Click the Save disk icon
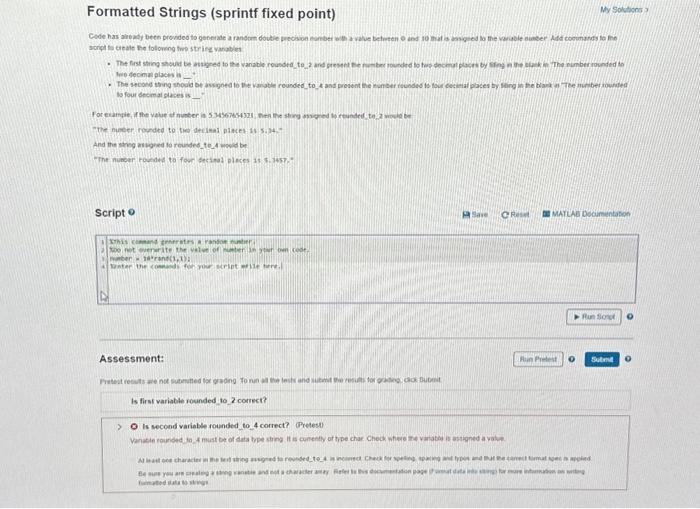This screenshot has width=700, height=509. (x=467, y=215)
